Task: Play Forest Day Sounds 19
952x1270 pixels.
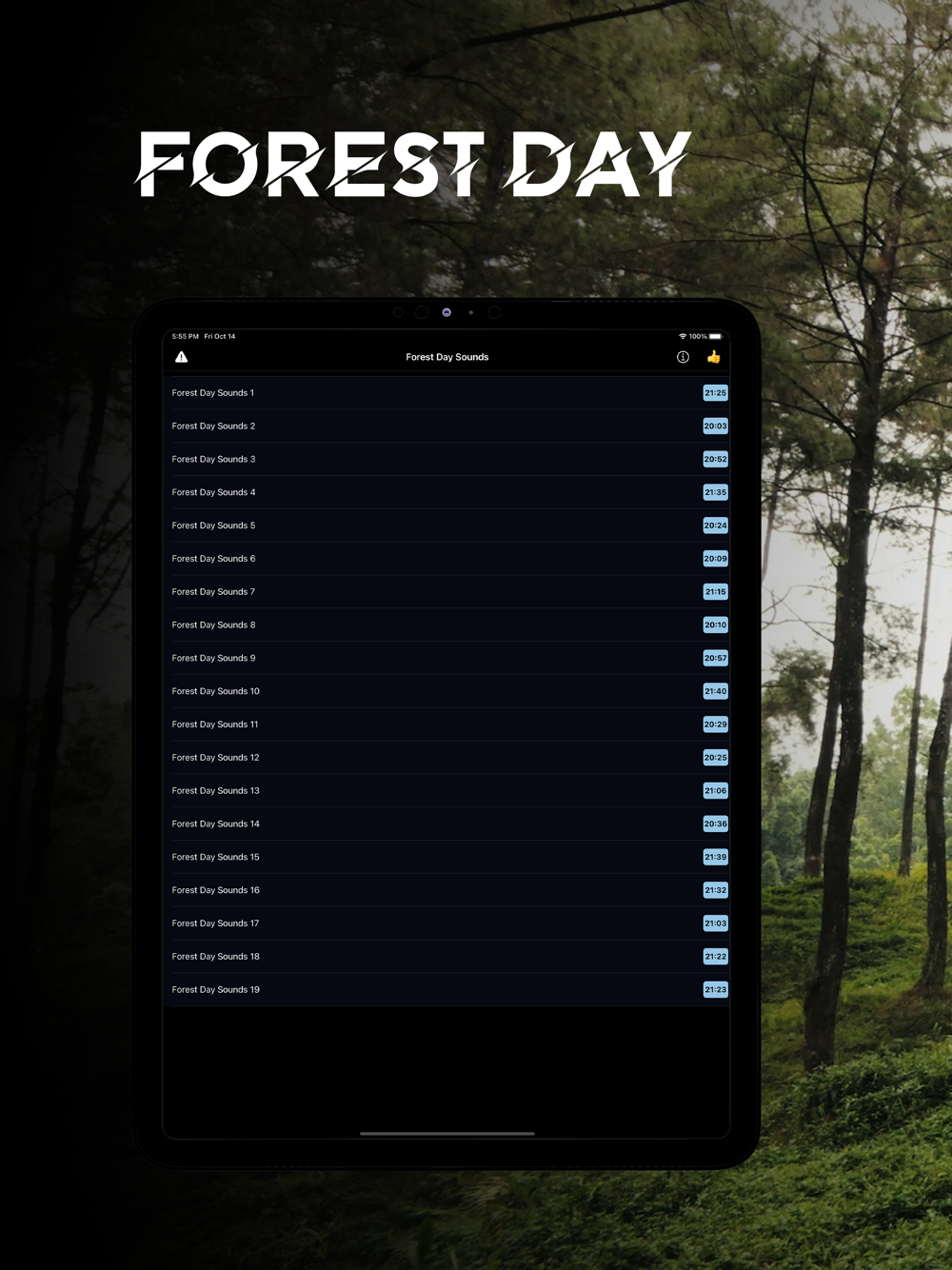Action: point(446,990)
